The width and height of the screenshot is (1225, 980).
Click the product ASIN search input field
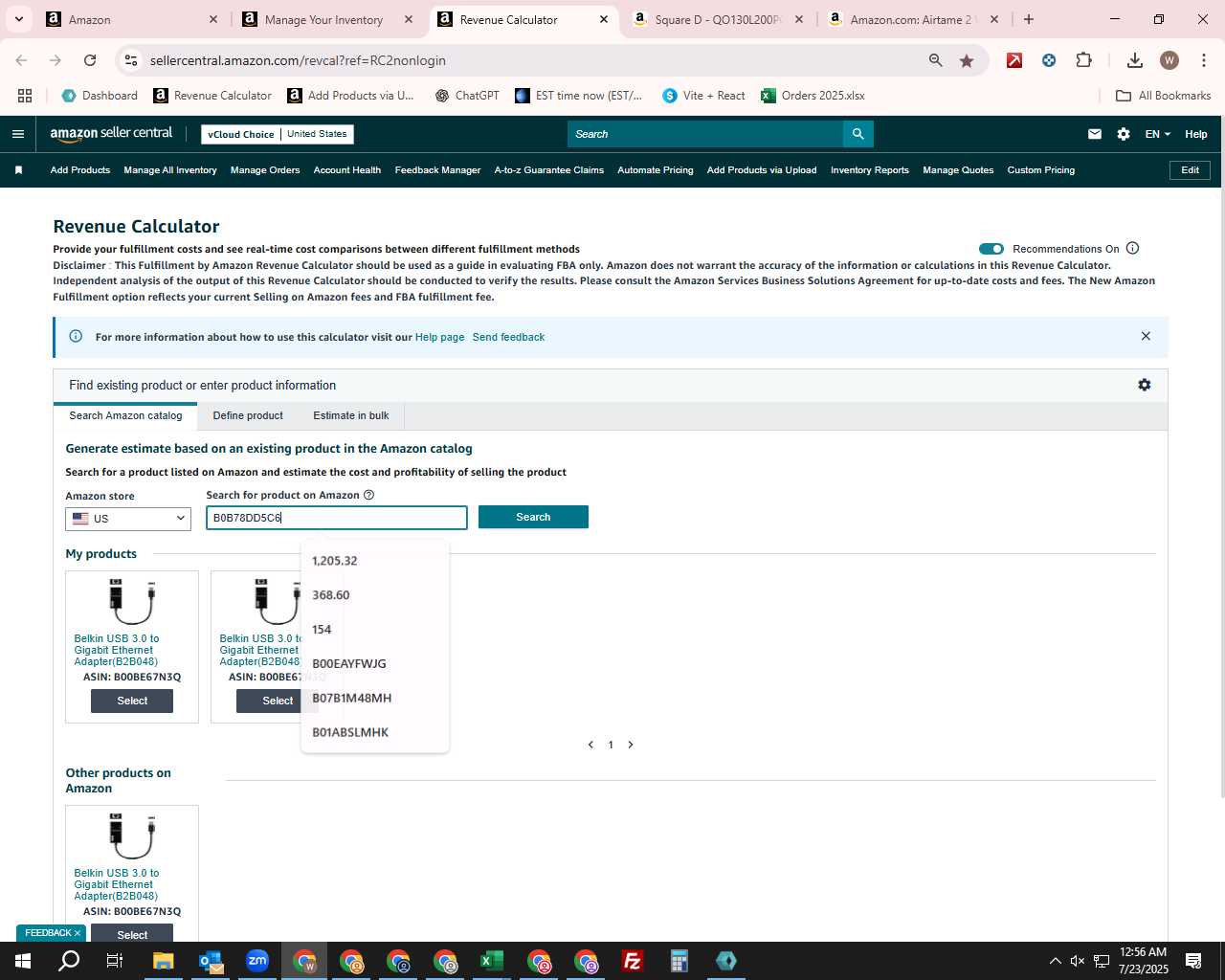(337, 518)
